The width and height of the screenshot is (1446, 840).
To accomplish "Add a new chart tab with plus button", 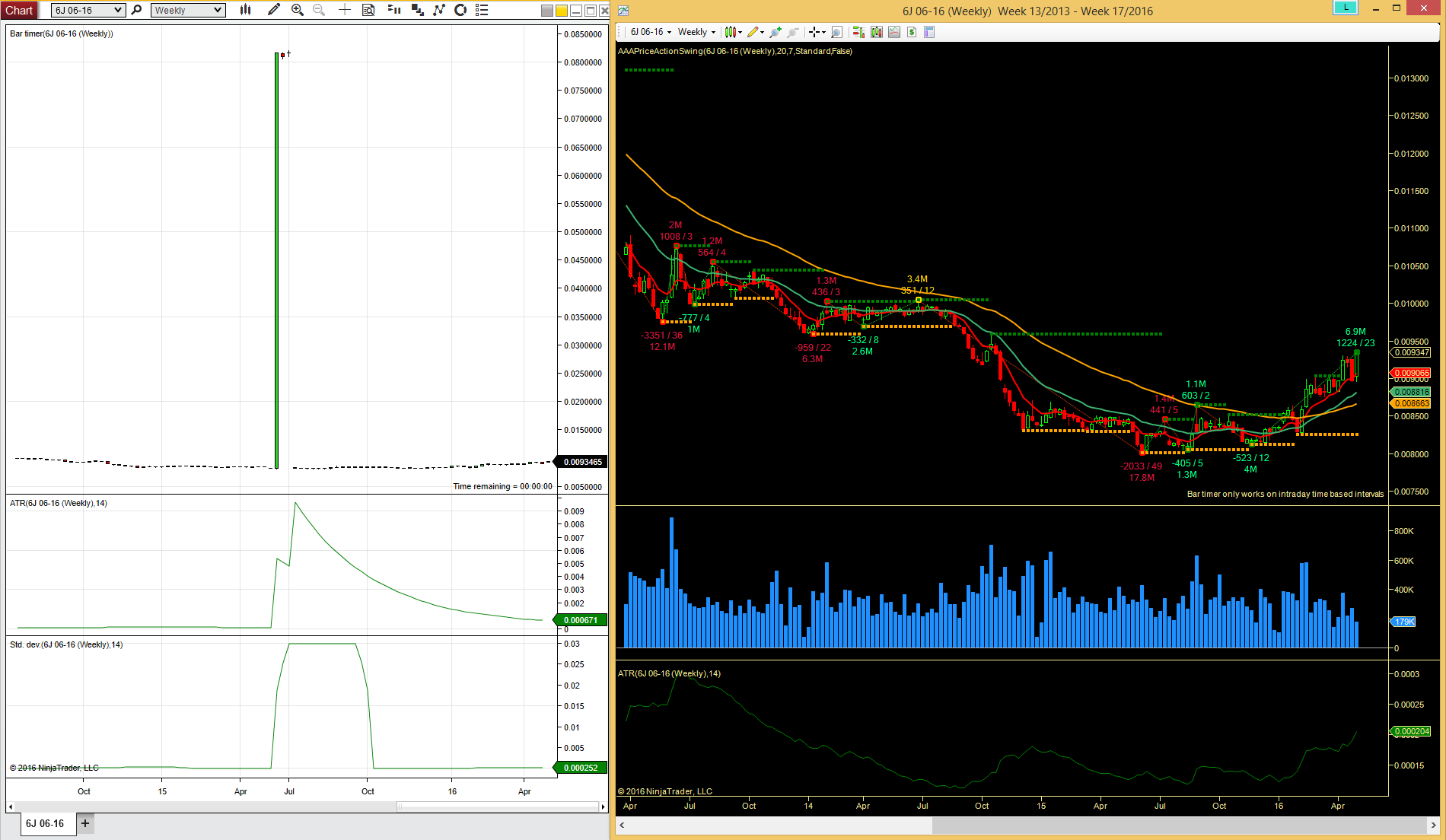I will [x=85, y=823].
